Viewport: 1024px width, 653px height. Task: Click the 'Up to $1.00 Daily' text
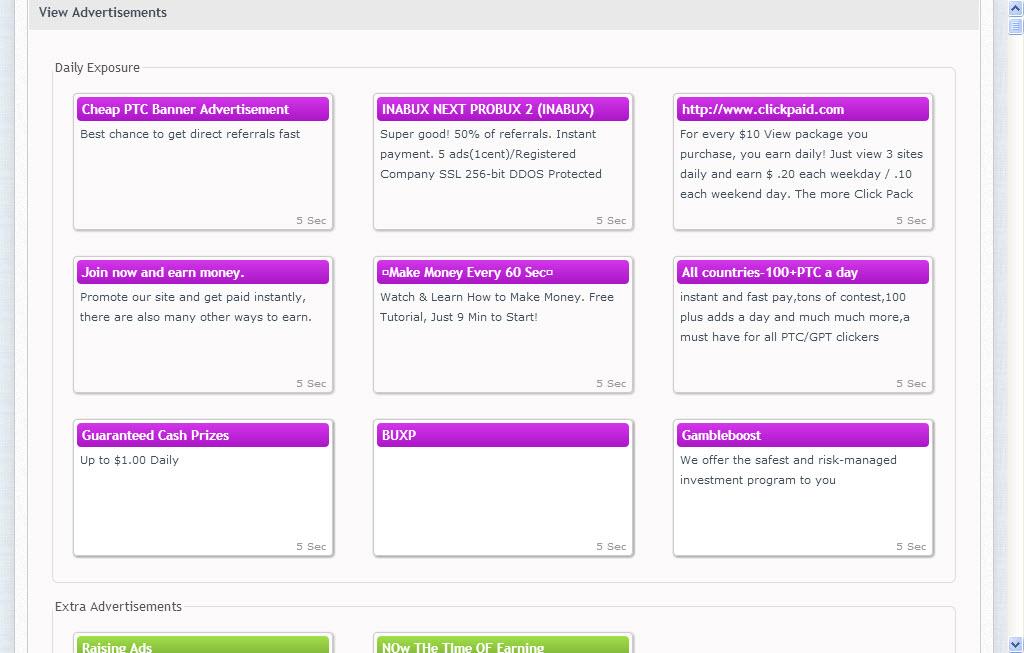pos(129,460)
